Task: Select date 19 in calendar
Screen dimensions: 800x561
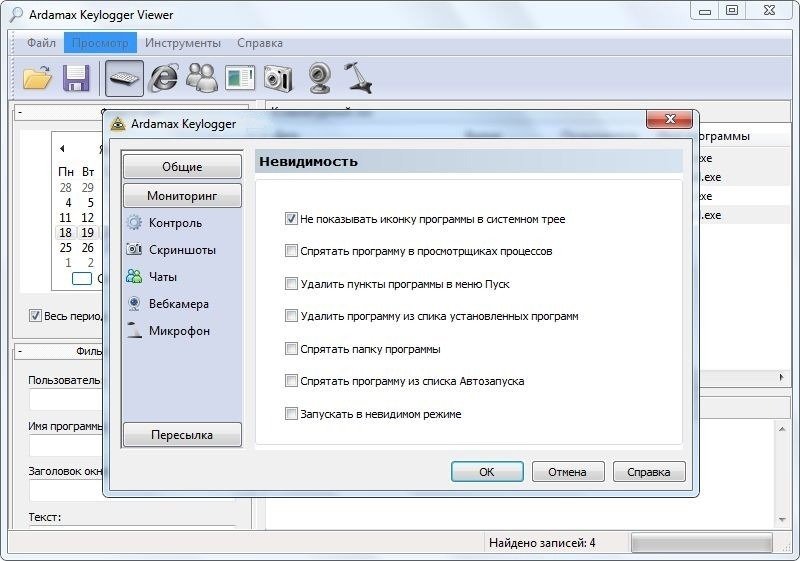Action: coord(87,233)
